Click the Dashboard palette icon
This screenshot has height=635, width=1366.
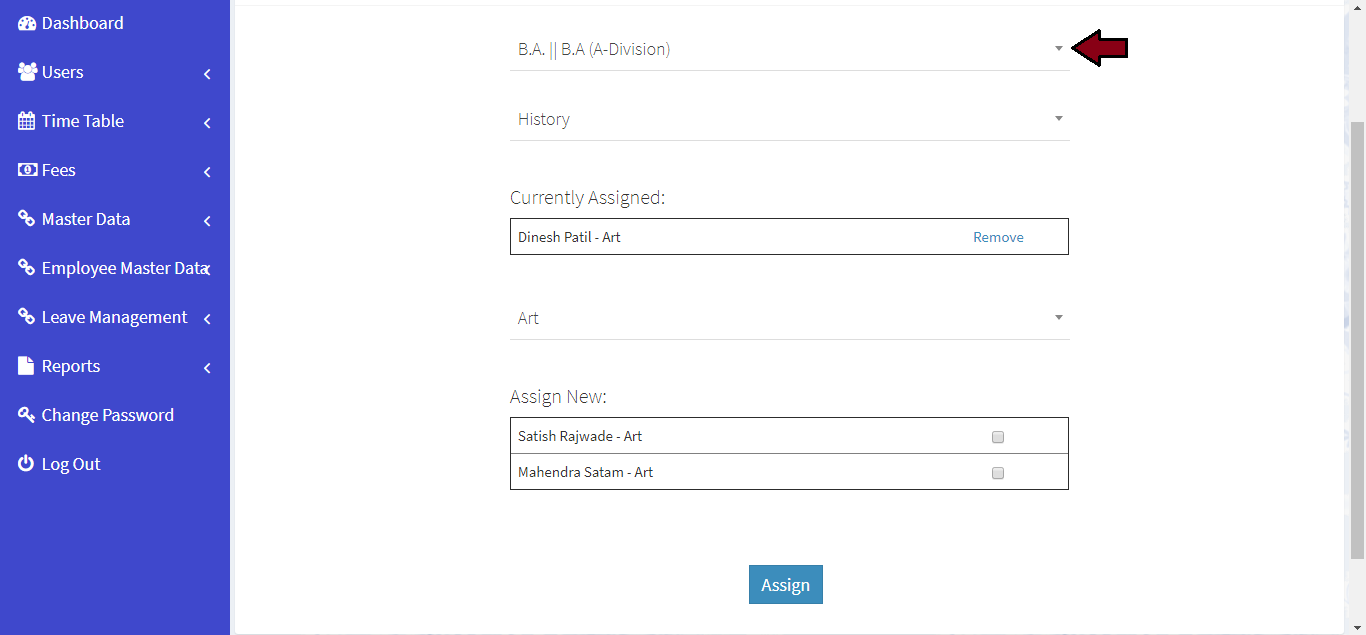coord(27,23)
